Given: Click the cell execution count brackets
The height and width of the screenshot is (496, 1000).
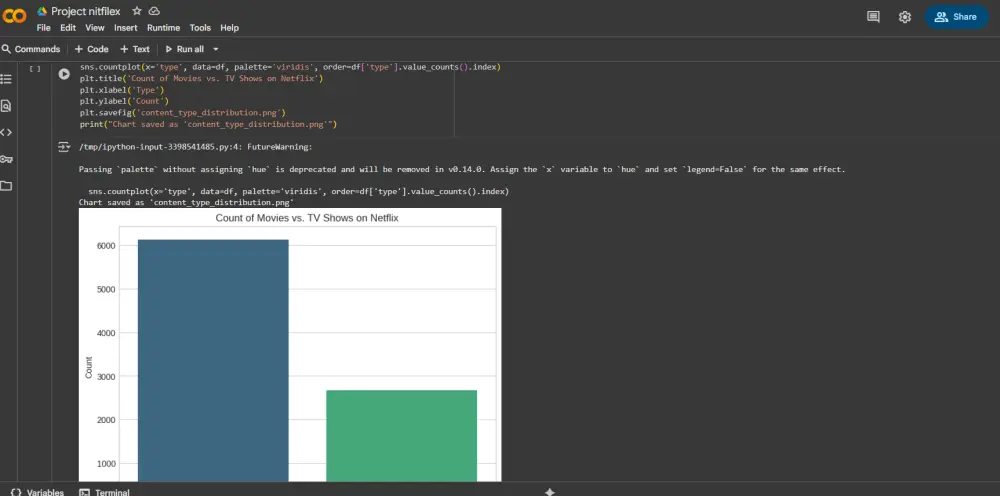Looking at the screenshot, I should click(35, 69).
